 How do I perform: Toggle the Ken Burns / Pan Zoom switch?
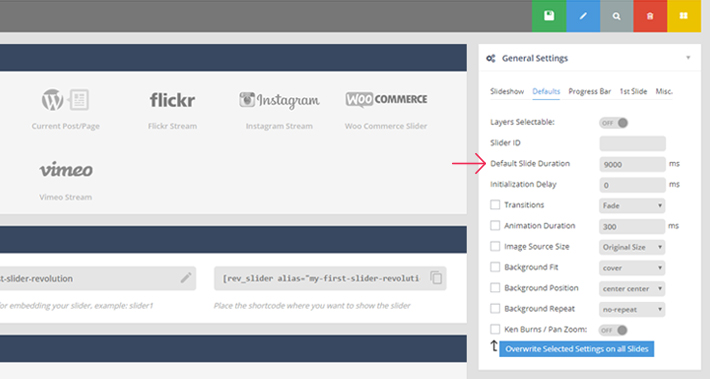coord(613,330)
